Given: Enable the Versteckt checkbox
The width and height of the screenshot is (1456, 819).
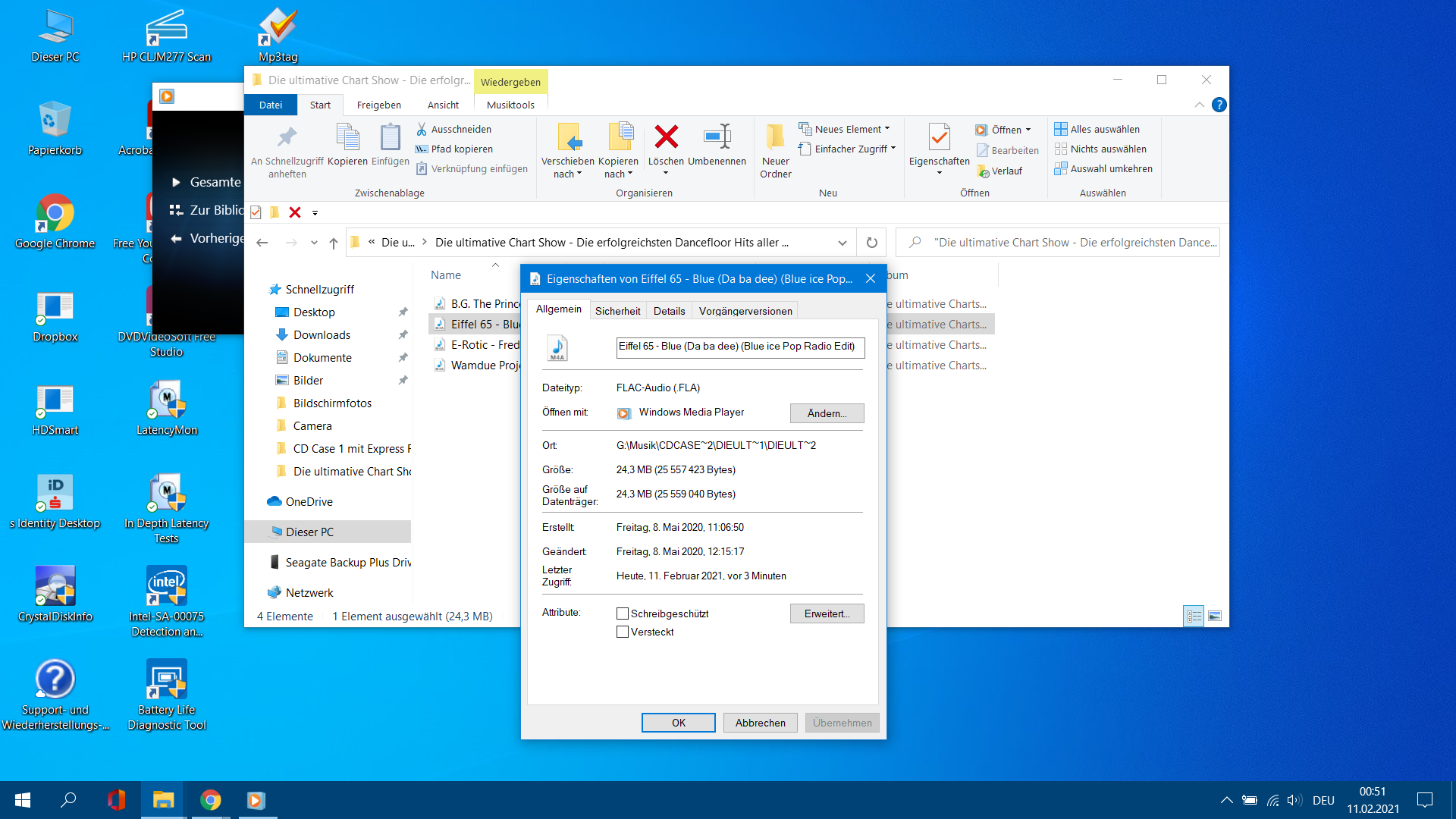Looking at the screenshot, I should 623,632.
